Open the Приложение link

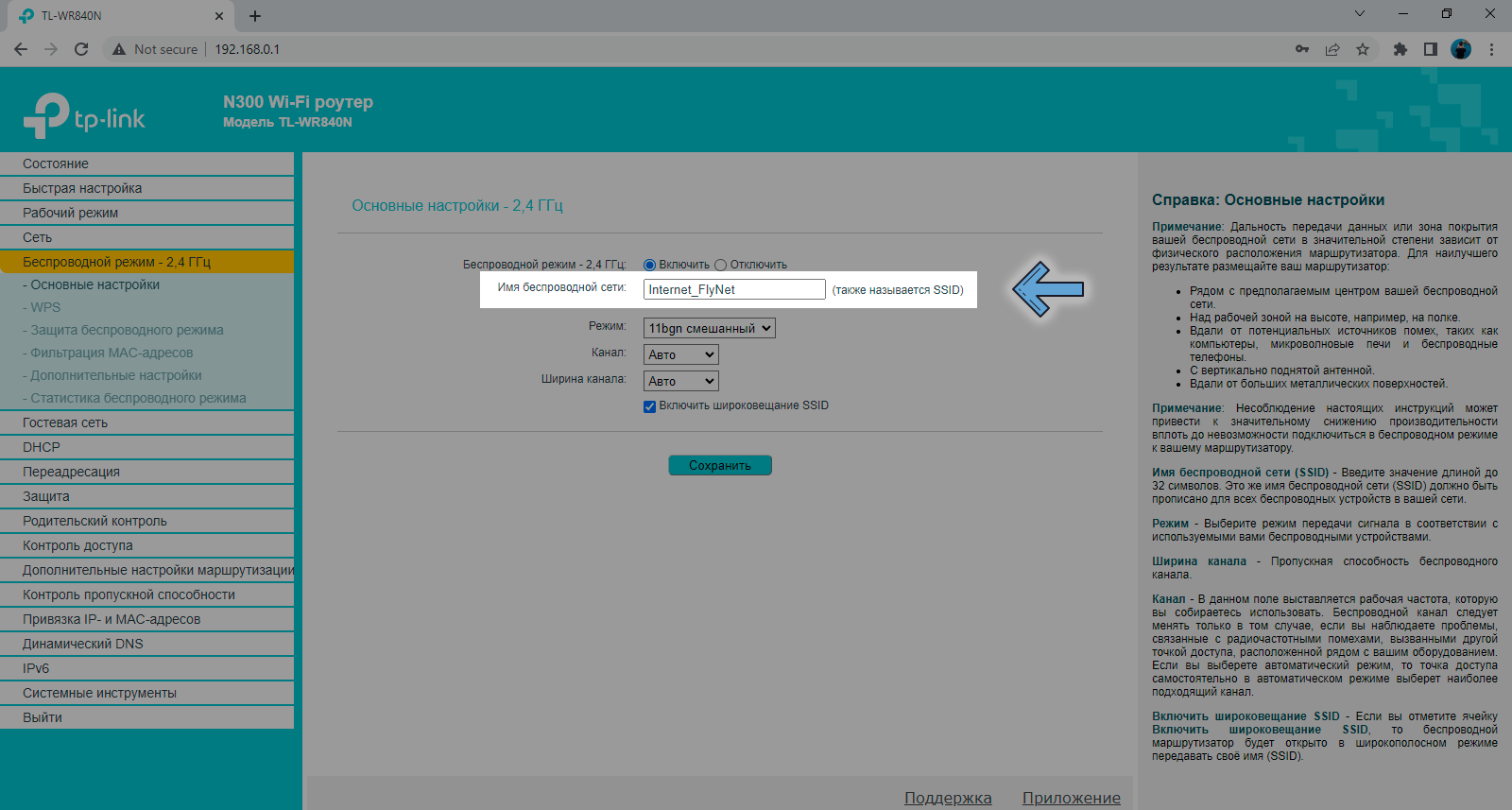(1072, 798)
